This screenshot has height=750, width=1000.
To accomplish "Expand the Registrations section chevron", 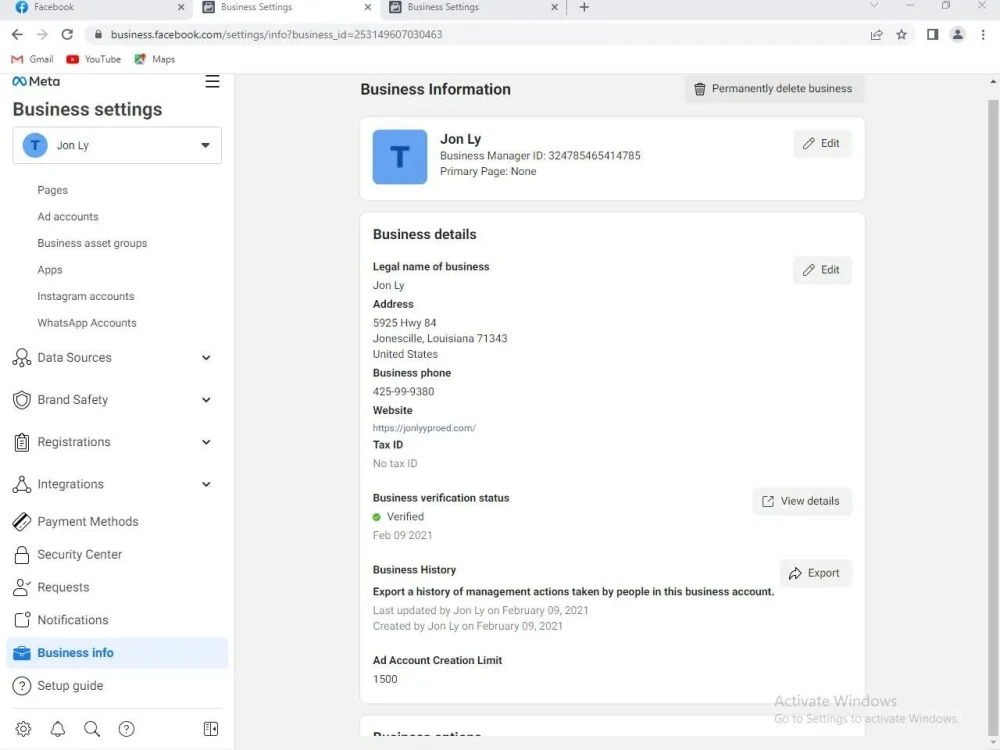I will click(x=206, y=442).
